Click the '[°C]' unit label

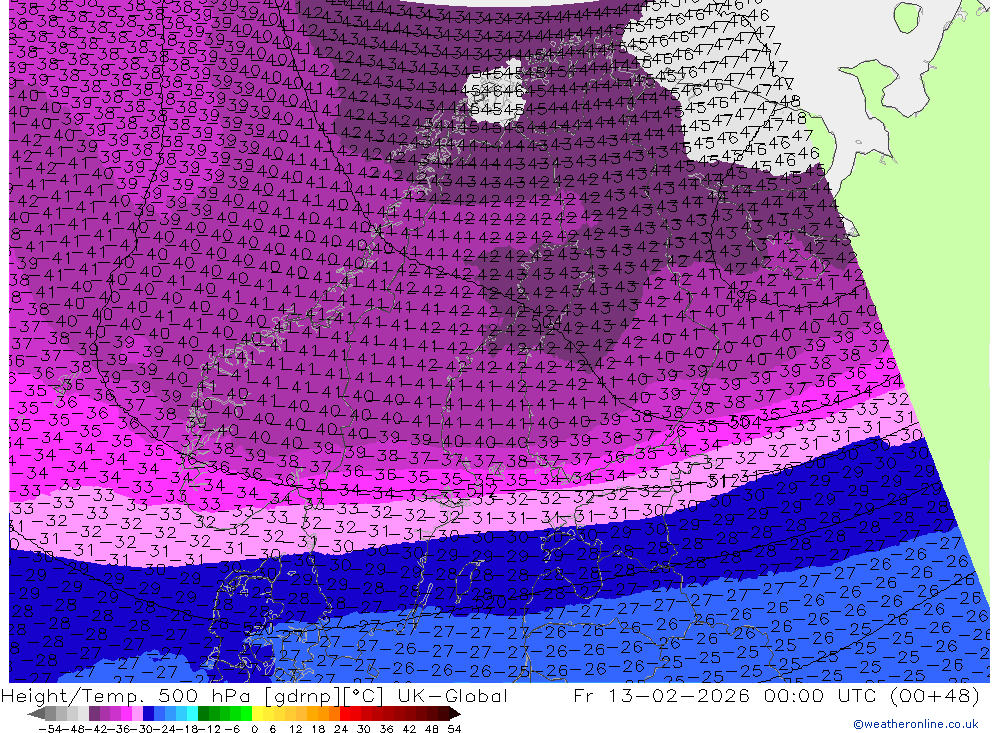365,696
